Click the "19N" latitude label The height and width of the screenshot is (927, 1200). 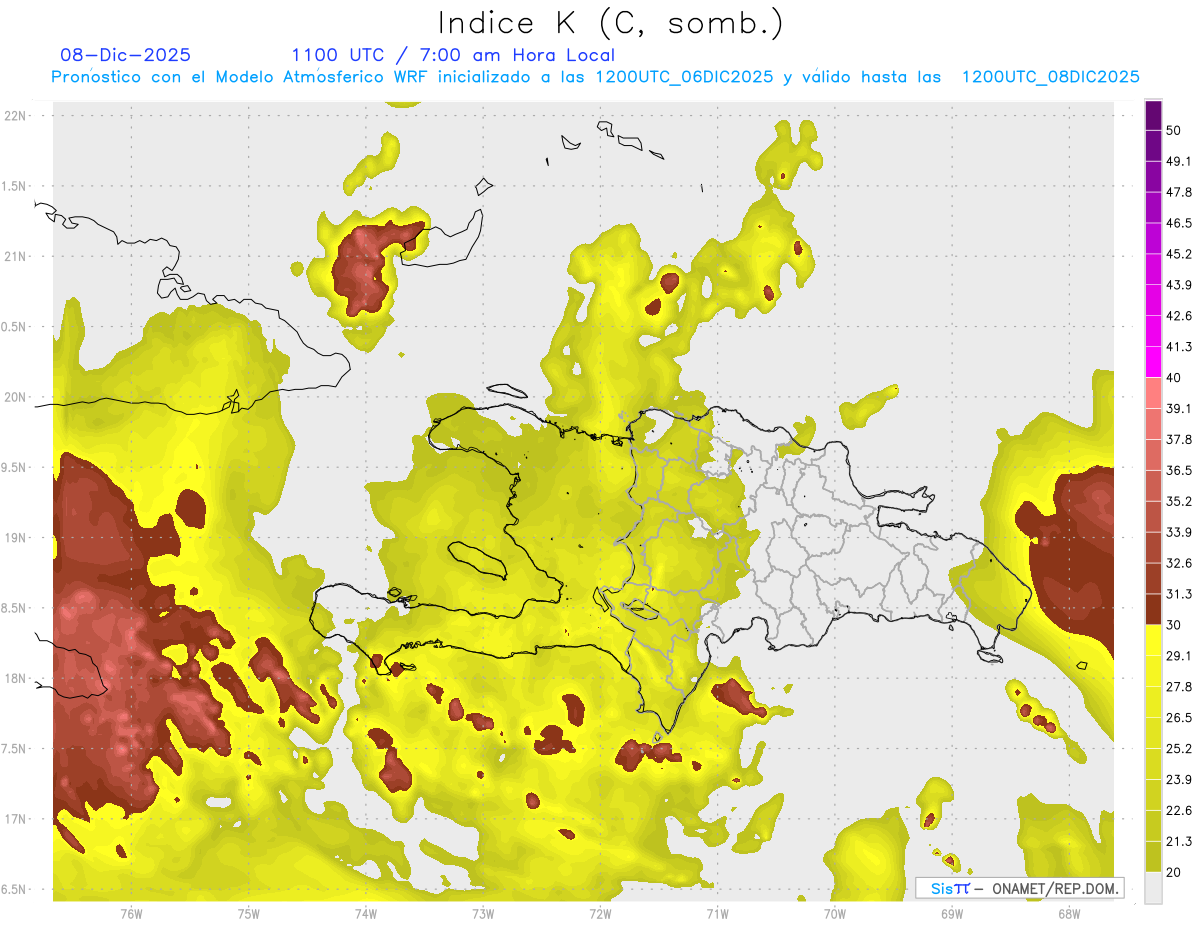pos(16,538)
